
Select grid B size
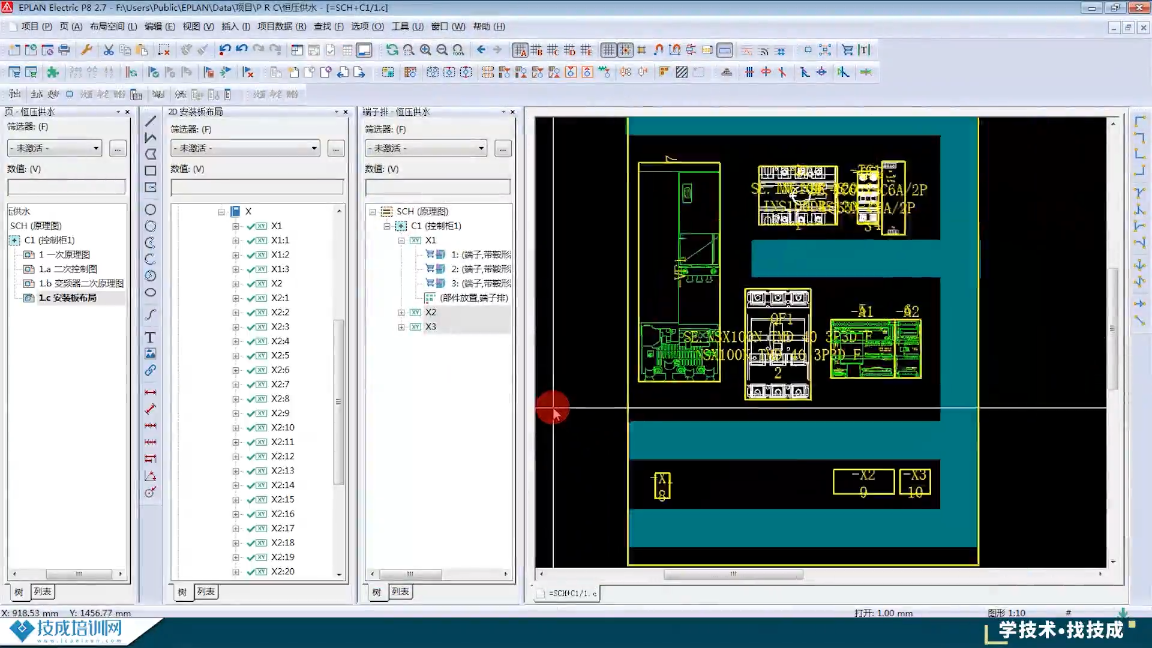(x=536, y=50)
